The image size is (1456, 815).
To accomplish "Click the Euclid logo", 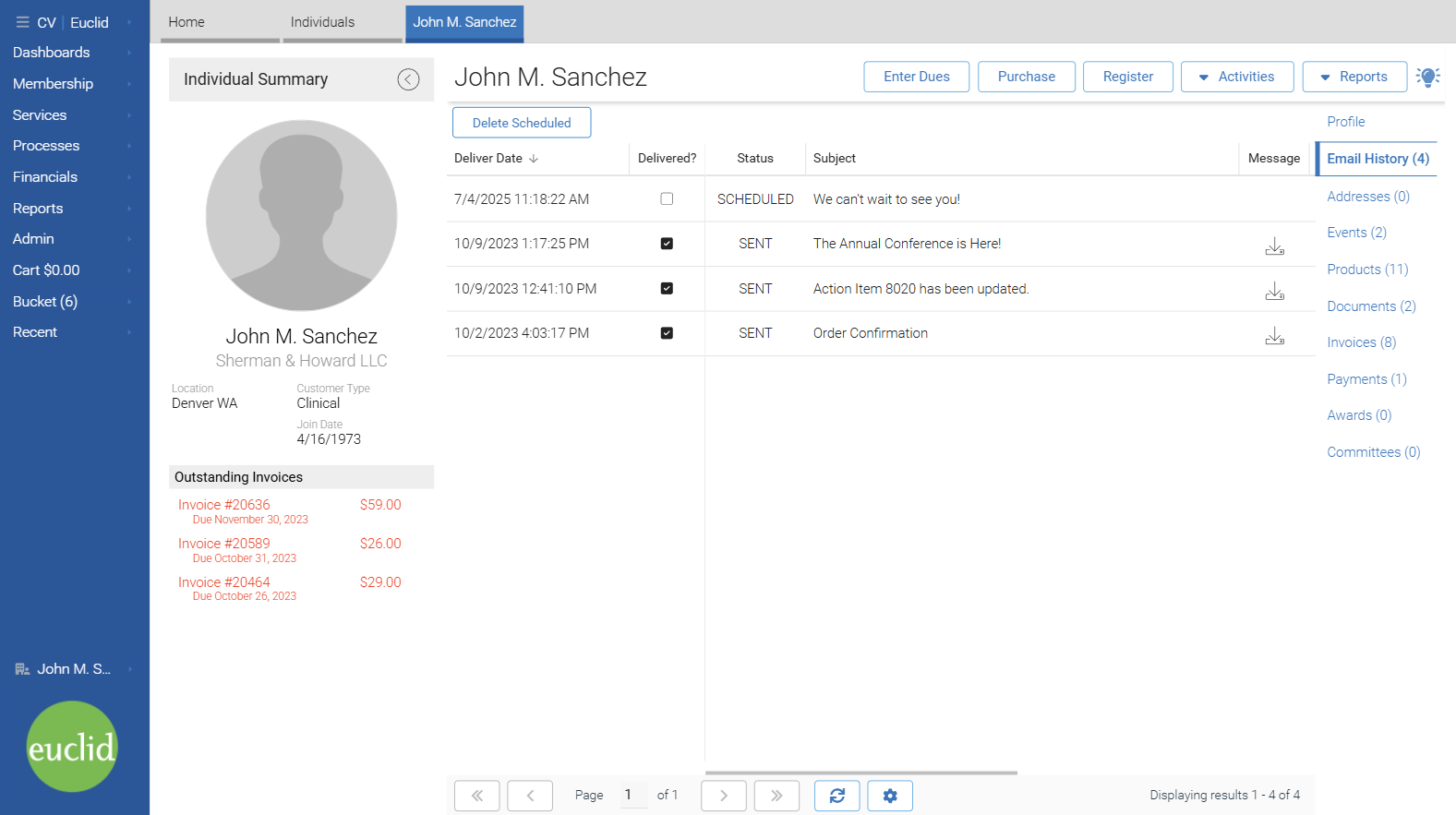I will (72, 747).
